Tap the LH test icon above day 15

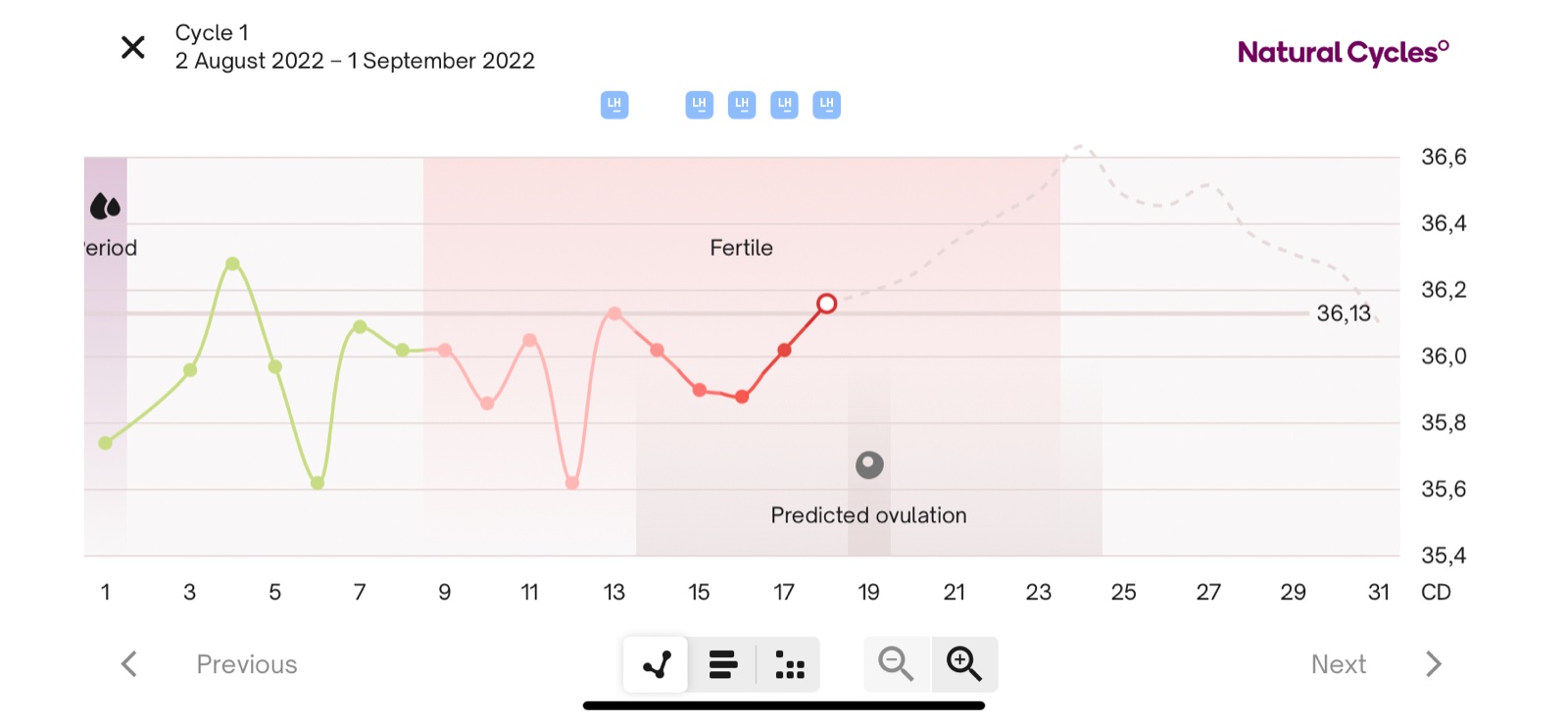[x=699, y=105]
